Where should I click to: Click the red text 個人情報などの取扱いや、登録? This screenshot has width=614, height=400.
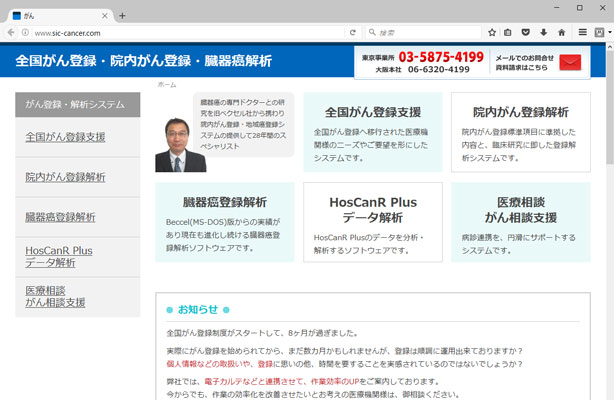pos(220,364)
